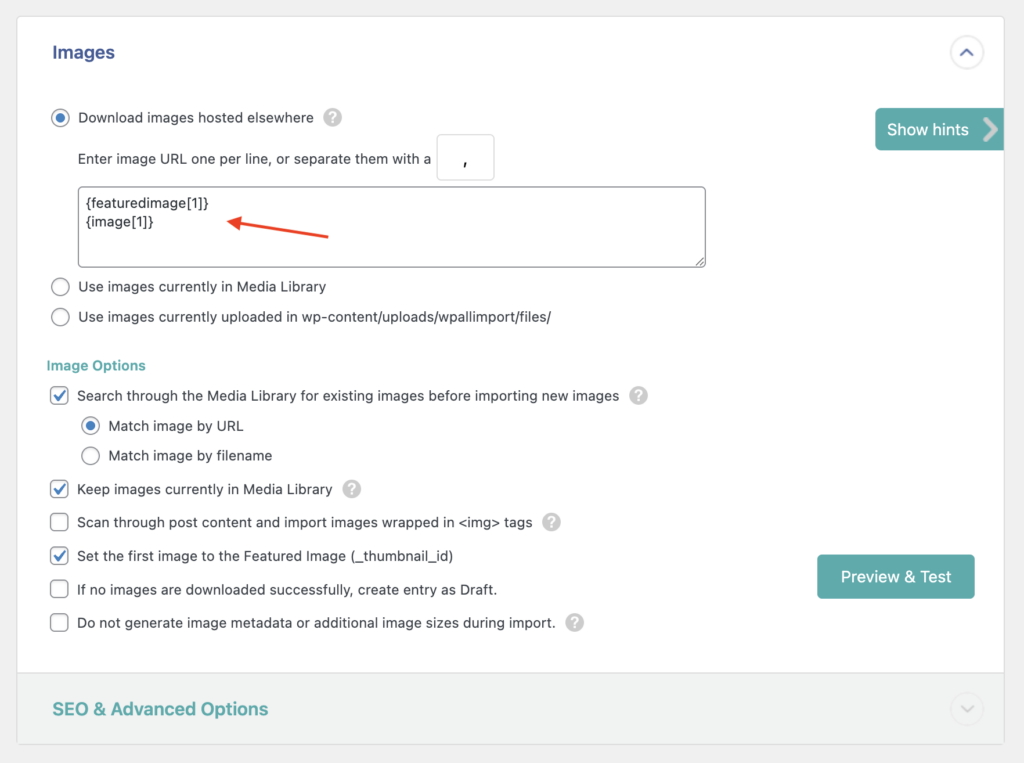Click the arrow icon on Show hints
1024x763 pixels.
tap(990, 129)
